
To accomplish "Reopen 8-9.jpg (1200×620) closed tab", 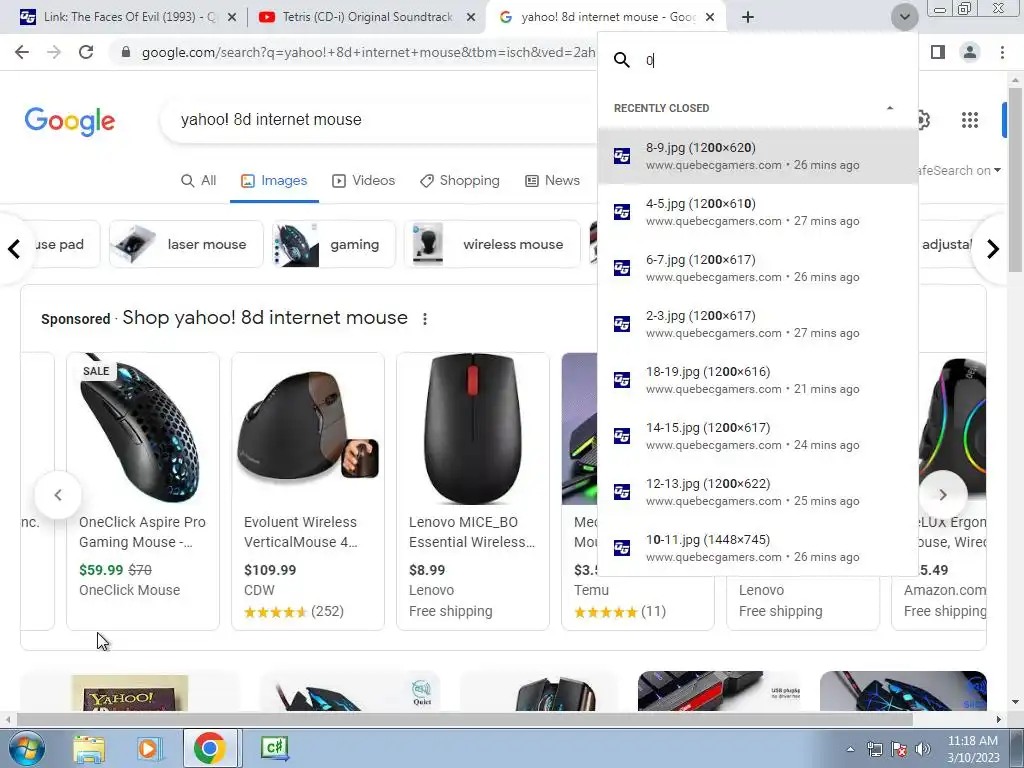I will click(x=758, y=156).
